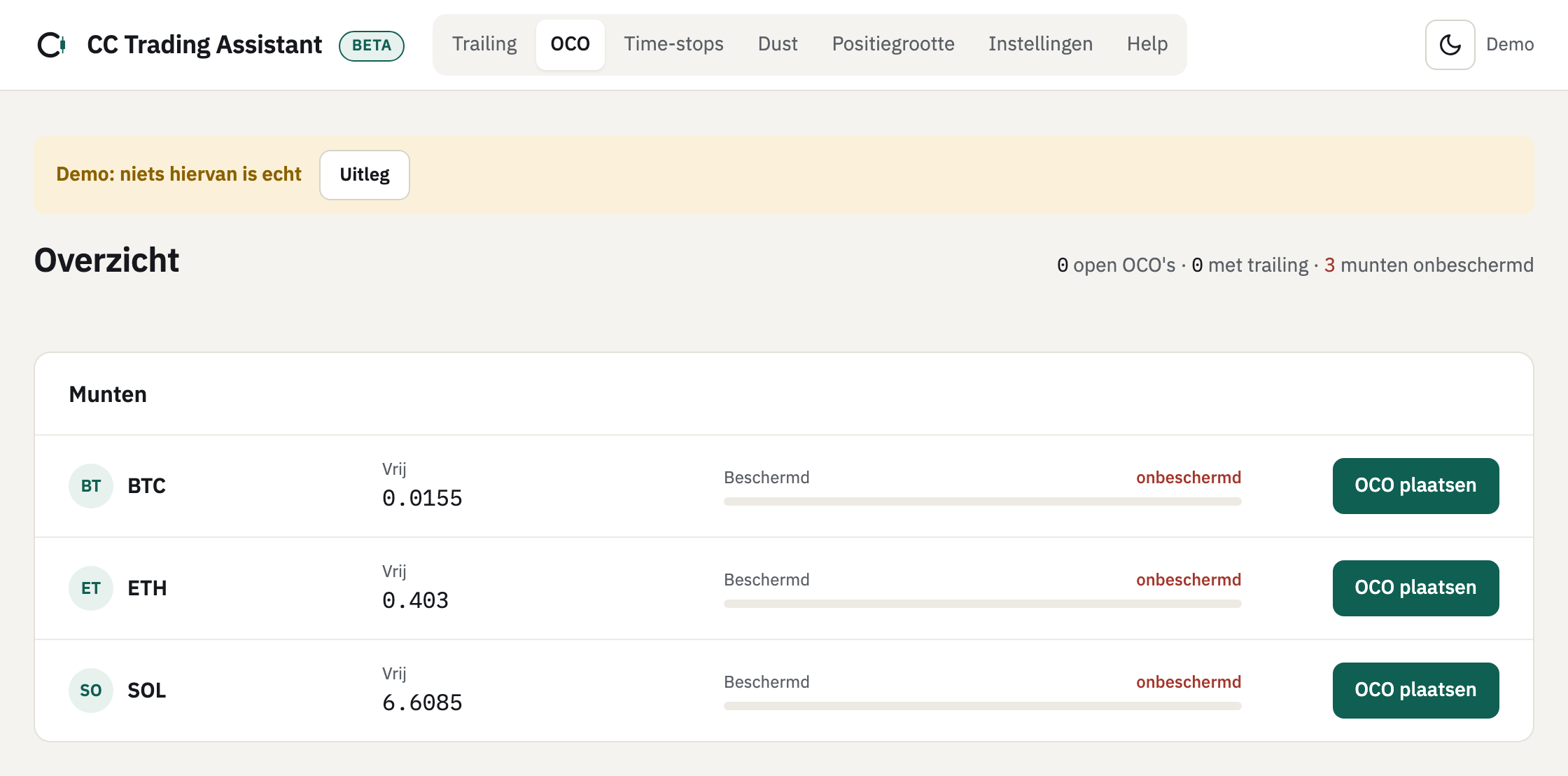Click the ET coin avatar icon
Viewport: 1568px width, 776px height.
(x=91, y=588)
